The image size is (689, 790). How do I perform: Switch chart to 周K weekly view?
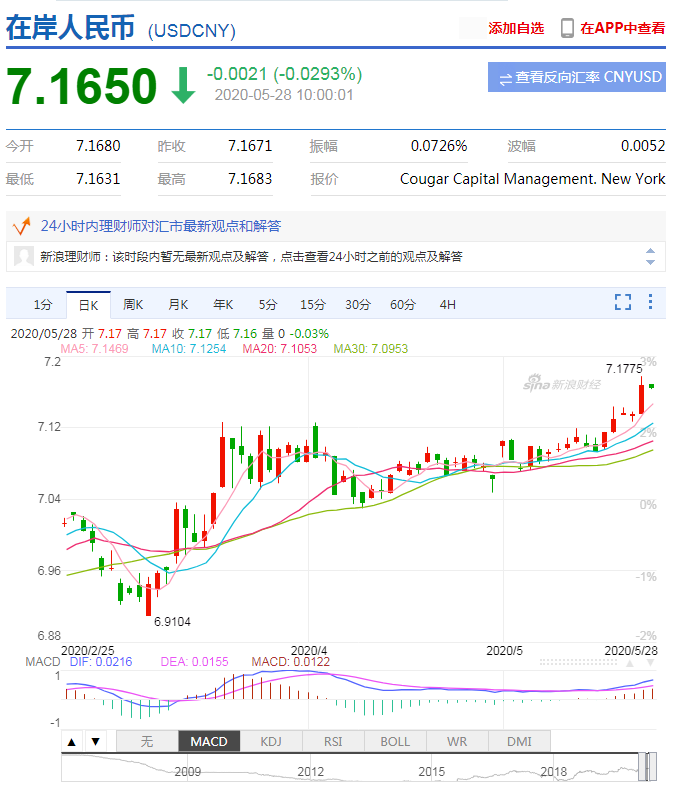133,304
